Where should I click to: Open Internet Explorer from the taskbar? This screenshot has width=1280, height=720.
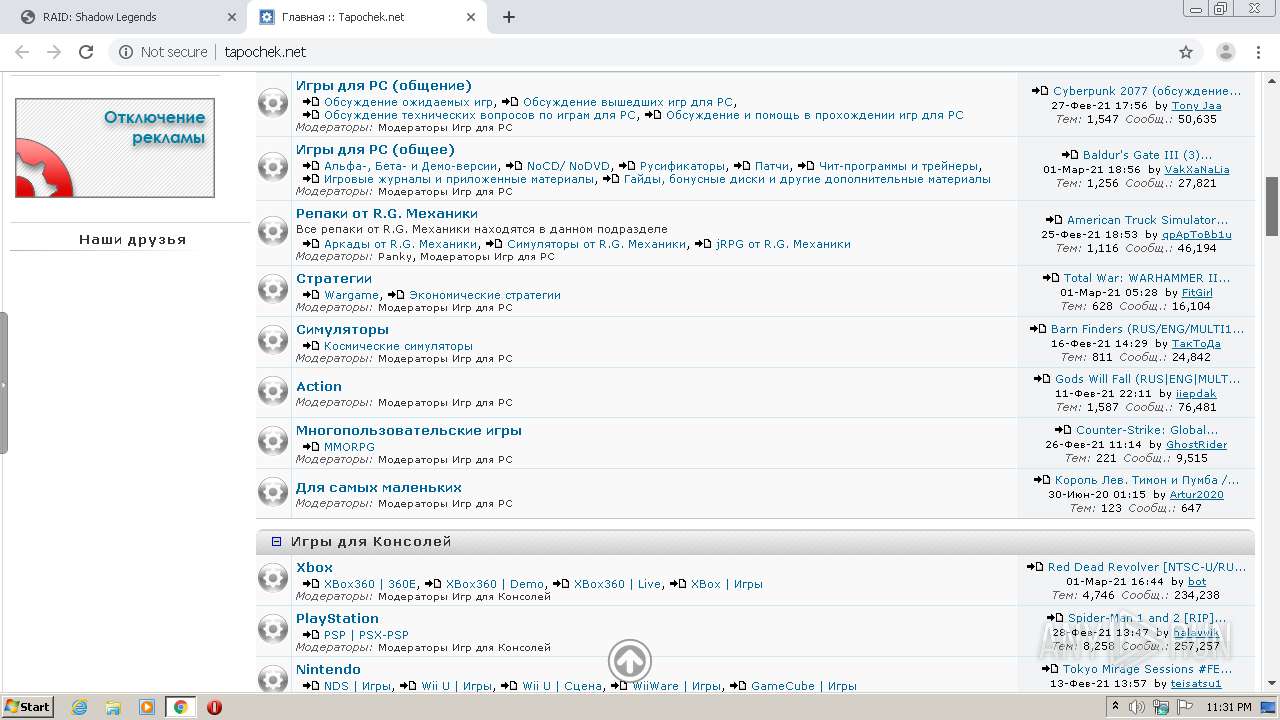pyautogui.click(x=80, y=707)
